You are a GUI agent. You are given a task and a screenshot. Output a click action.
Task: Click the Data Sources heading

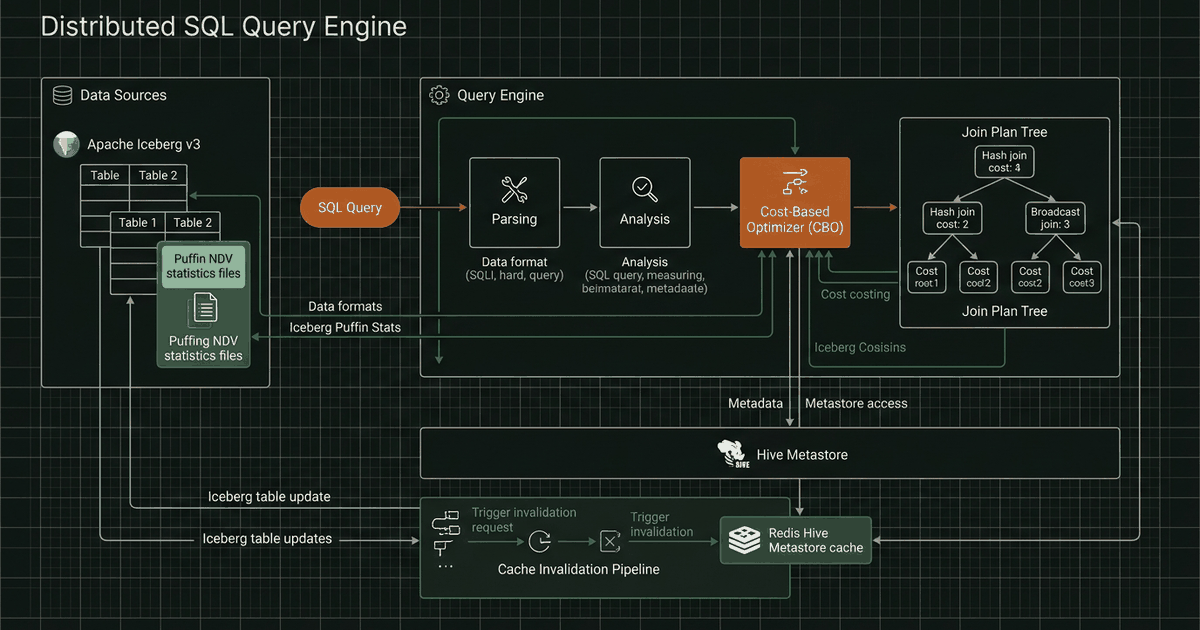coord(123,95)
